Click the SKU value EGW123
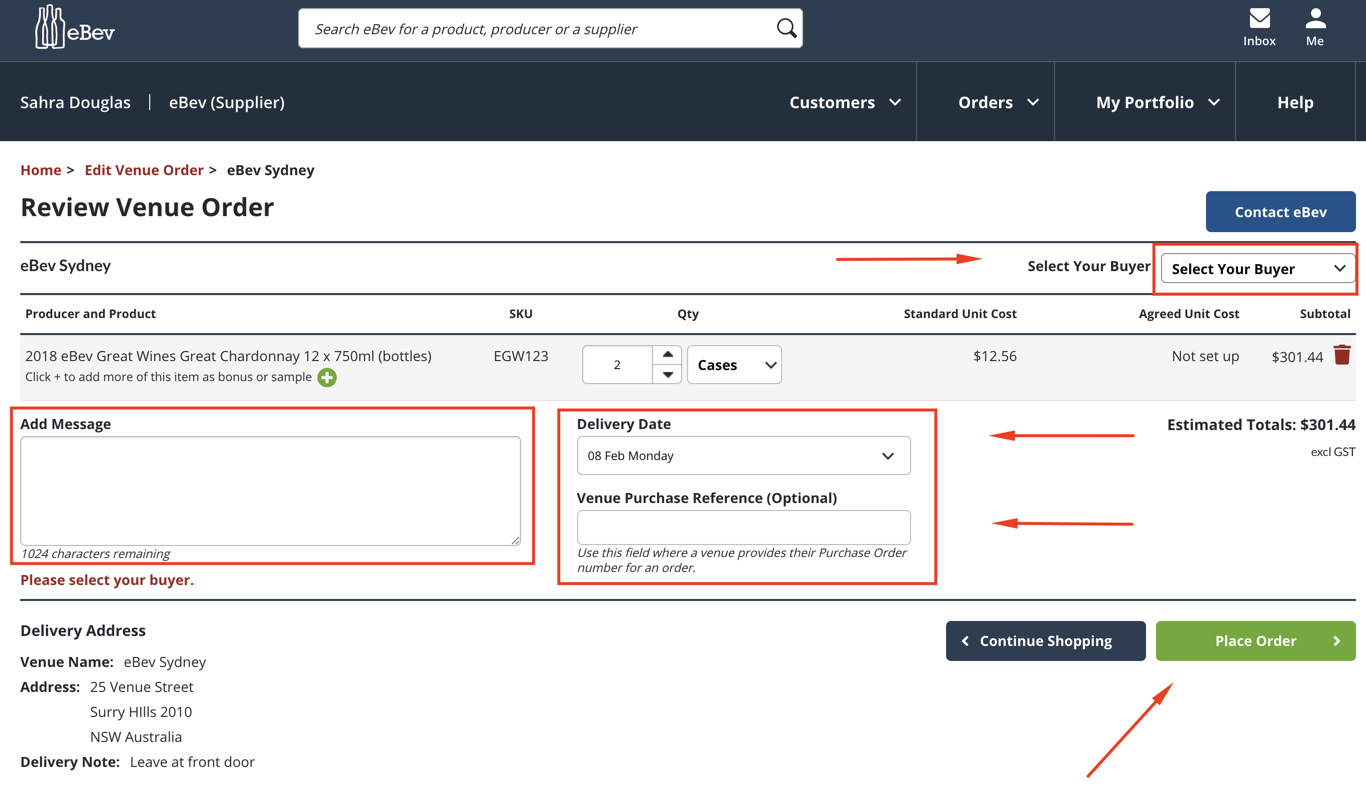1366x808 pixels. tap(521, 356)
